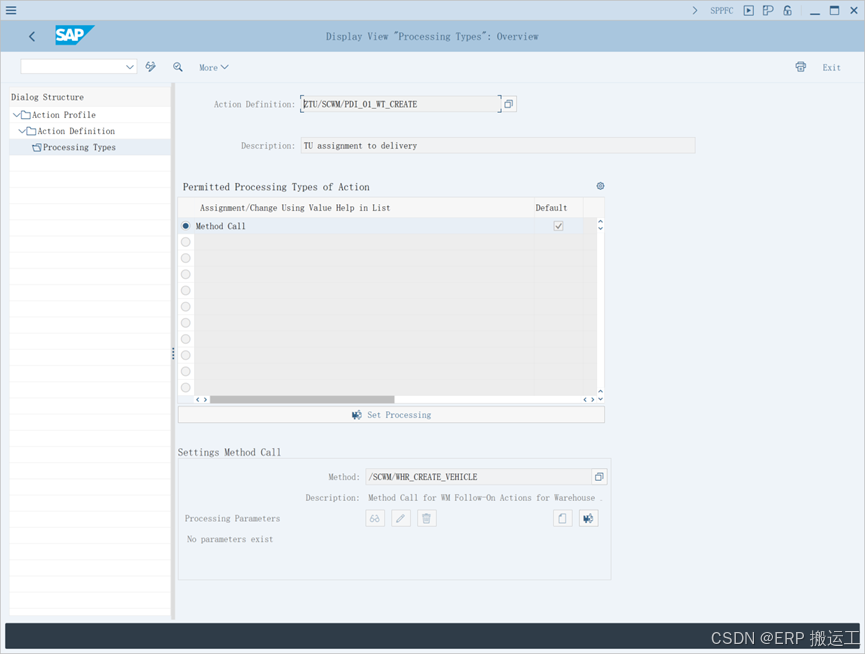865x654 pixels.
Task: Display parameters with the glasses icon
Action: (x=374, y=518)
